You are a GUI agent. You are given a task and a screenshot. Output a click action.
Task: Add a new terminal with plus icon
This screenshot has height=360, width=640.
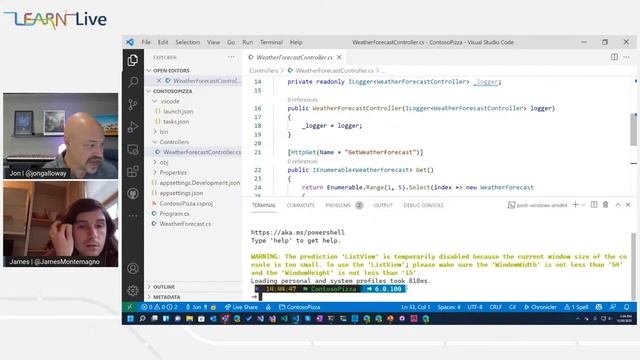tap(575, 205)
